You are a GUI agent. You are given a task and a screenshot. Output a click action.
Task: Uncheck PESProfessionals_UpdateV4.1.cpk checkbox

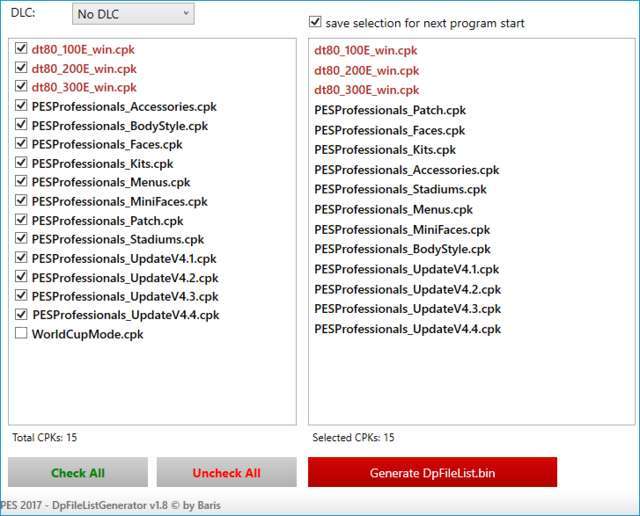(x=21, y=257)
